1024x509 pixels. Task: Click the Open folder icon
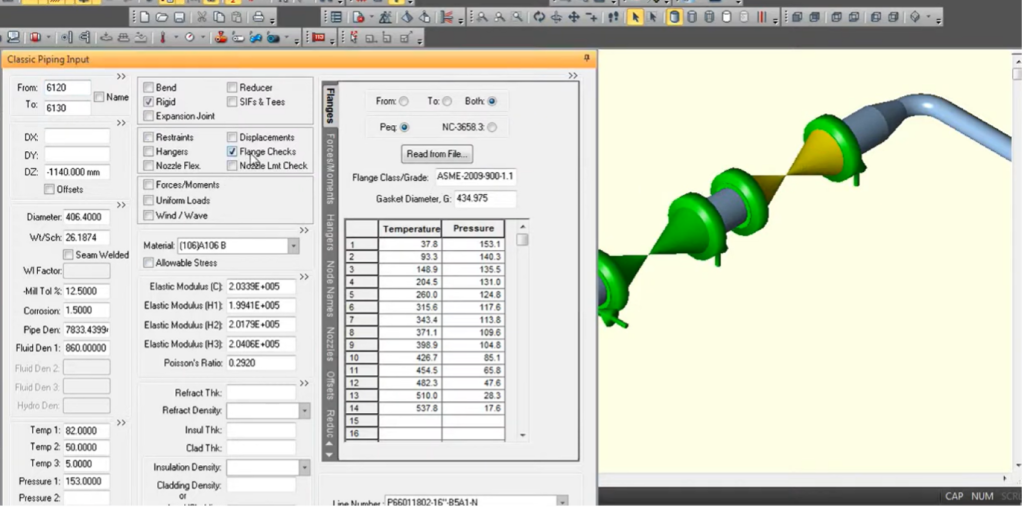162,17
